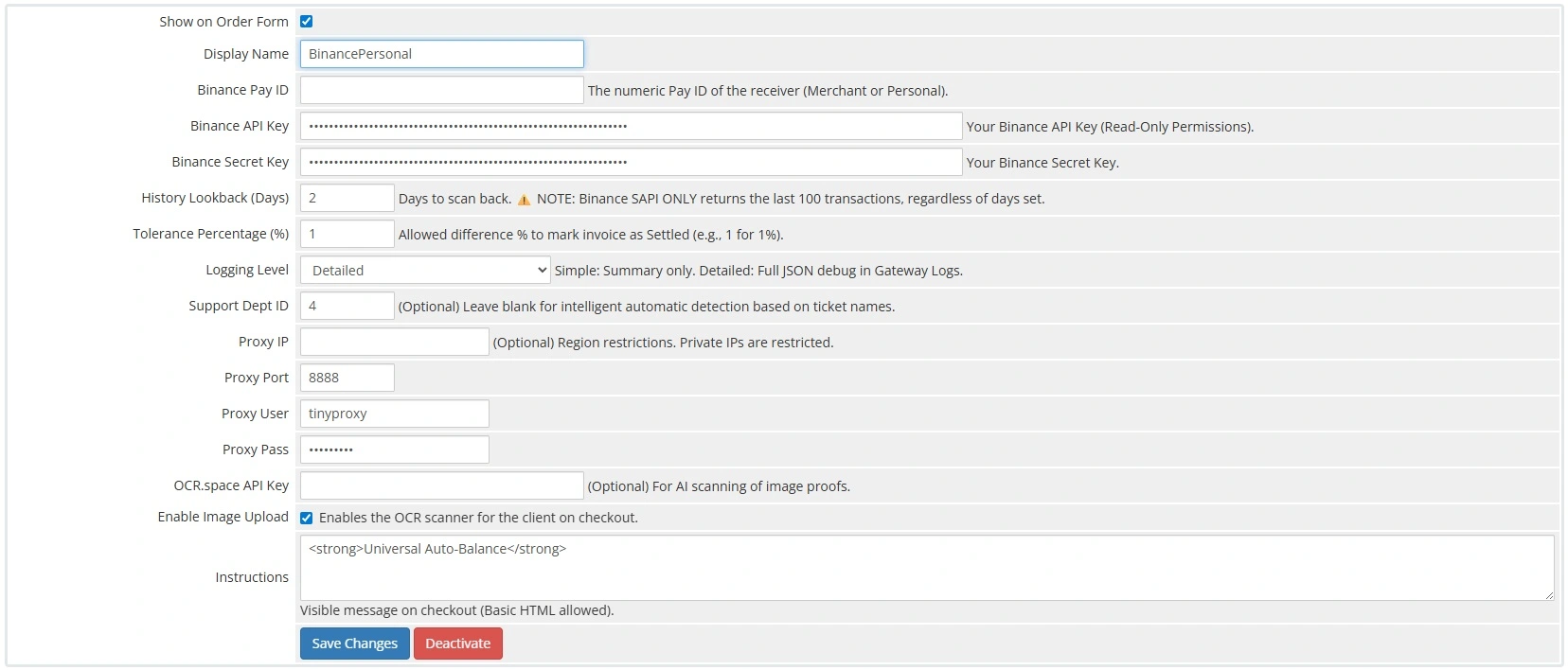Toggle the Show on Order Form checkbox

click(x=306, y=20)
